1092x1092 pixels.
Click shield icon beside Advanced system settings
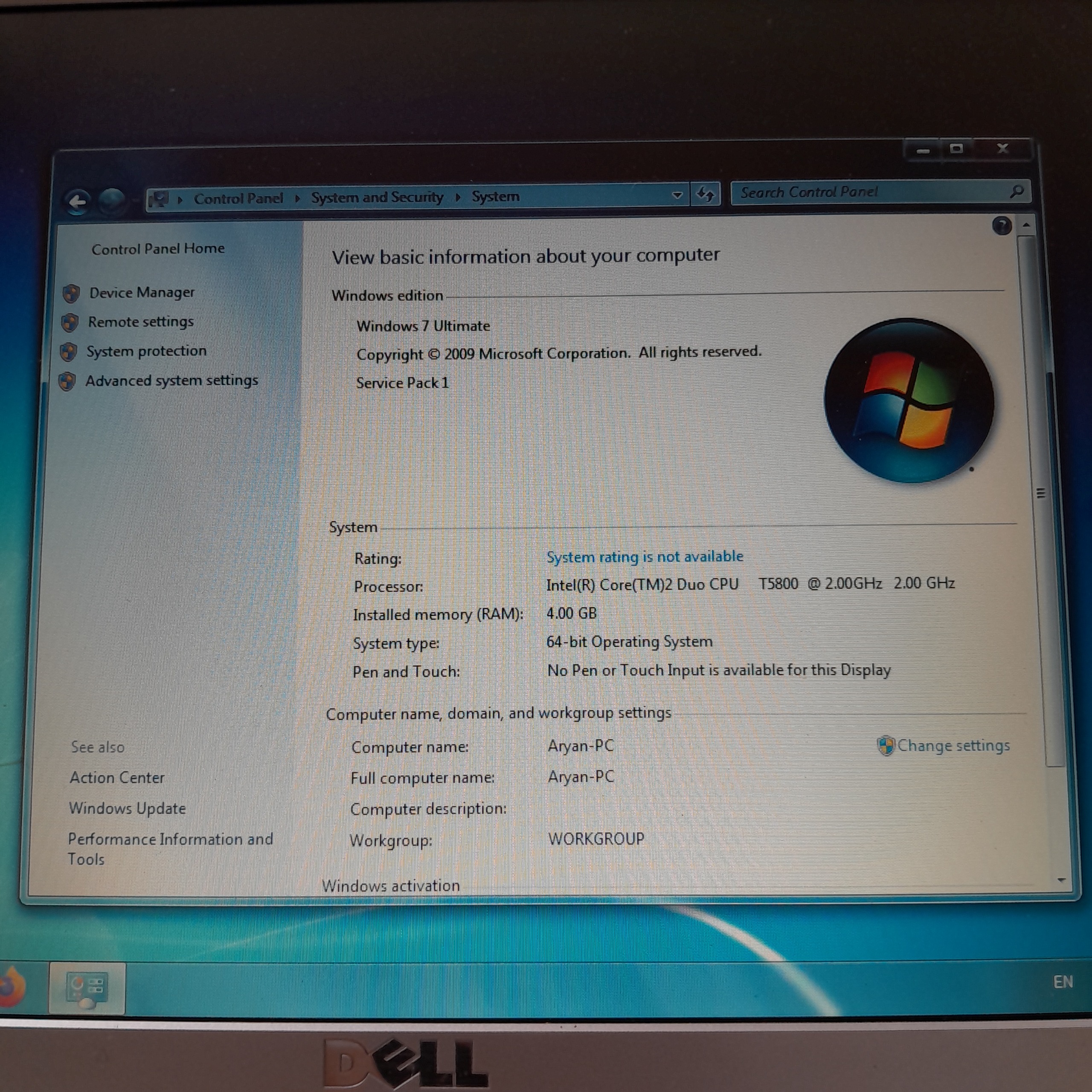coord(67,381)
